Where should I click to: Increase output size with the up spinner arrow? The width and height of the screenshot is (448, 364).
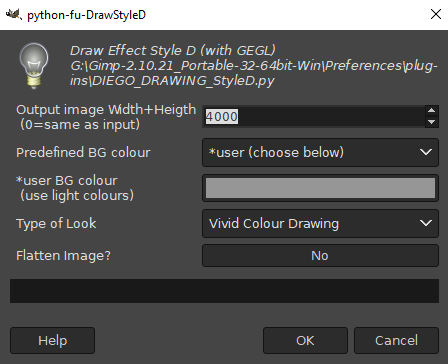click(432, 111)
